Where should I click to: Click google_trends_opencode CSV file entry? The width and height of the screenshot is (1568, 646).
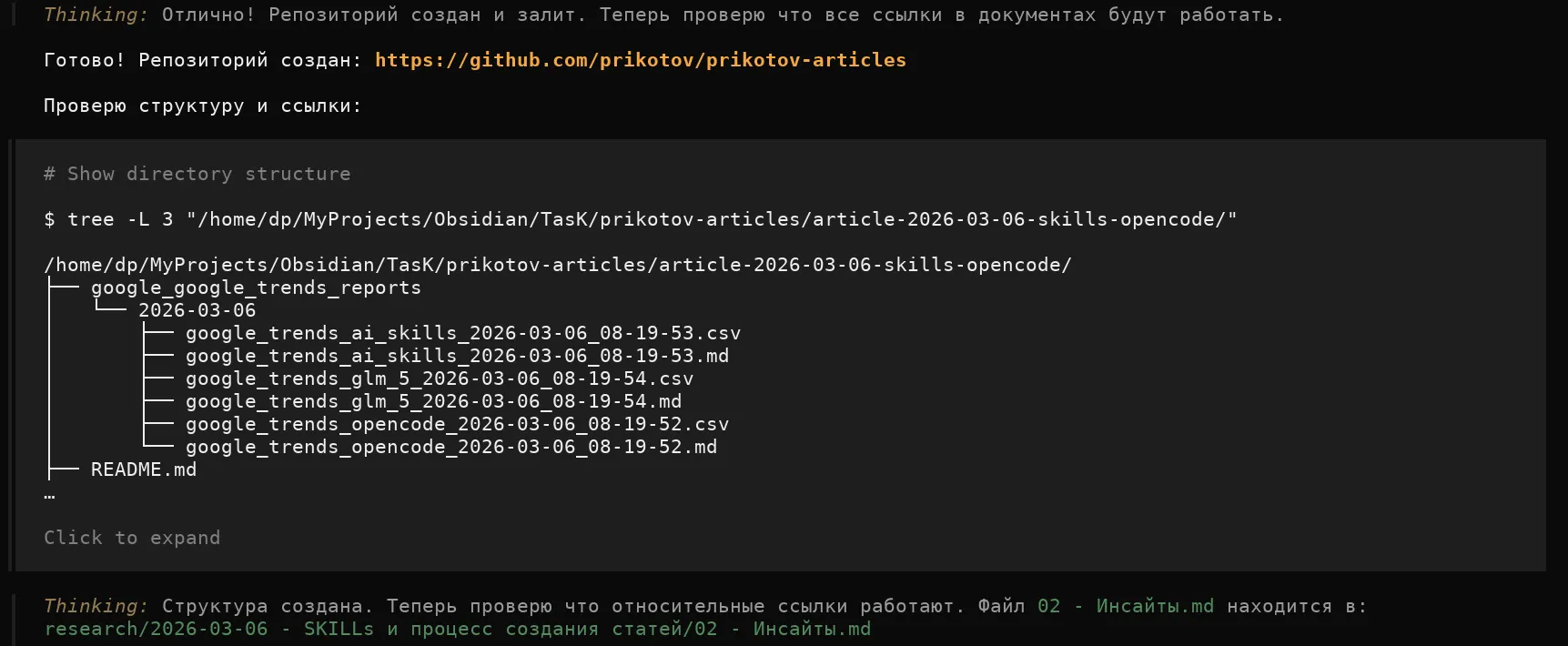pos(457,424)
